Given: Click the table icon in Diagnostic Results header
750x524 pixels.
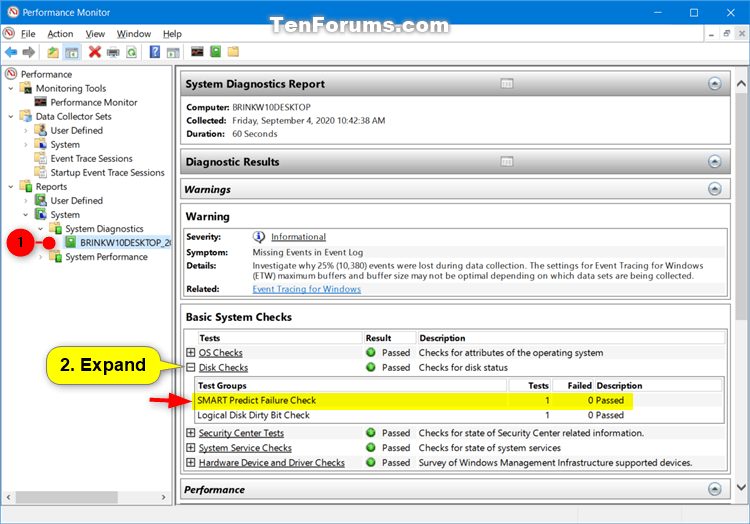Looking at the screenshot, I should point(507,162).
